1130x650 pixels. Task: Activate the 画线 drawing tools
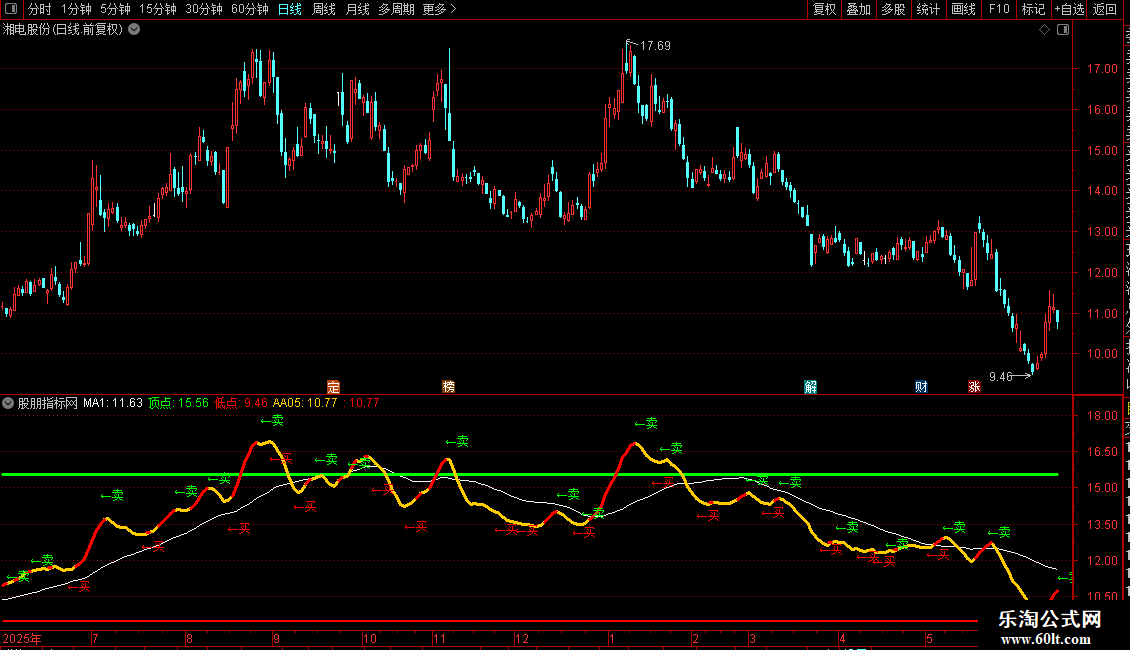coord(963,9)
